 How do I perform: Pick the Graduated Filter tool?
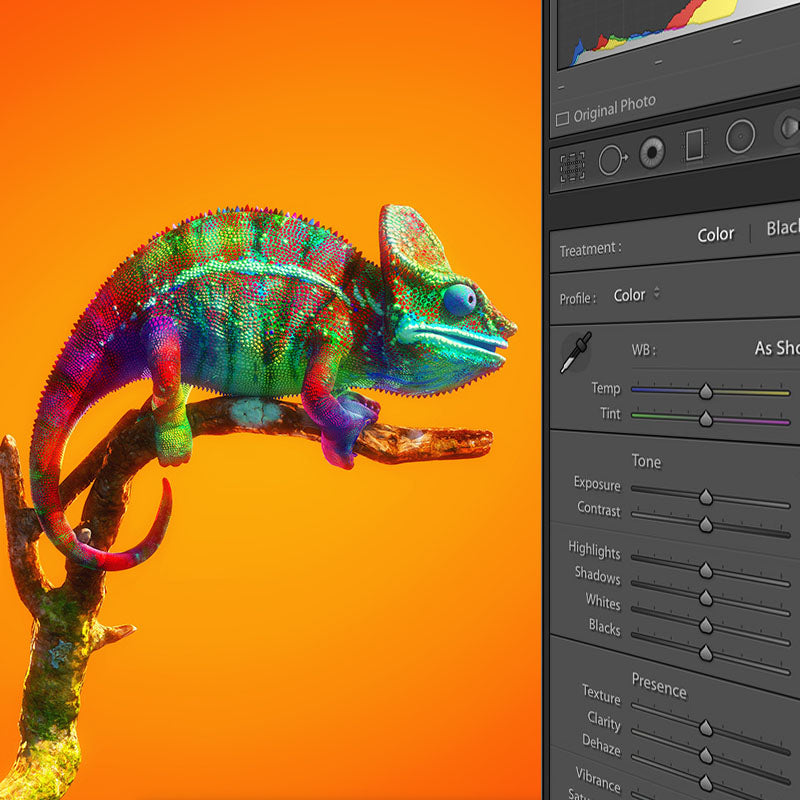pos(694,146)
